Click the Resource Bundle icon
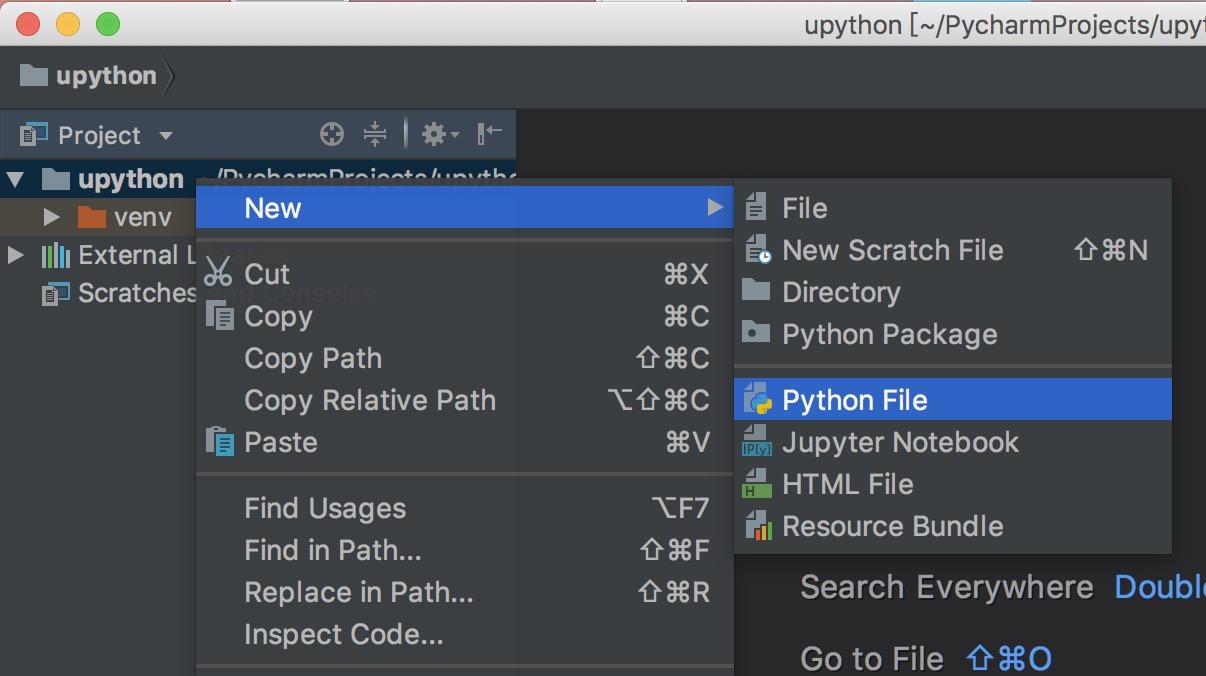1206x676 pixels. coord(757,526)
